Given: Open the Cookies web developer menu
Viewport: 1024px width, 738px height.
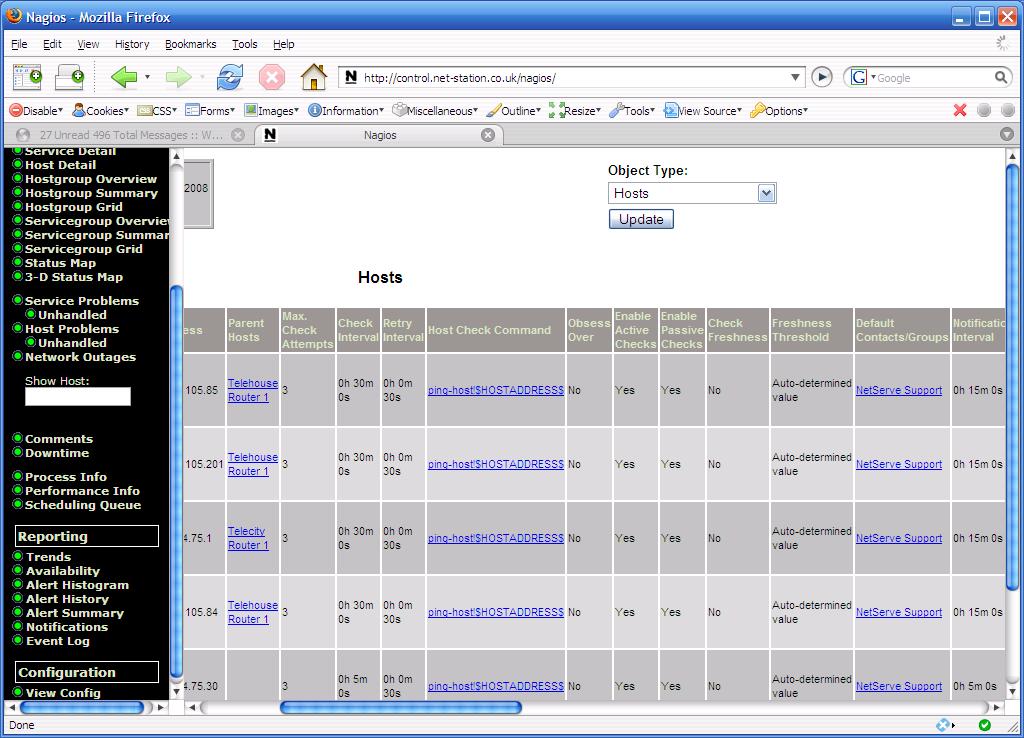Looking at the screenshot, I should coord(101,111).
